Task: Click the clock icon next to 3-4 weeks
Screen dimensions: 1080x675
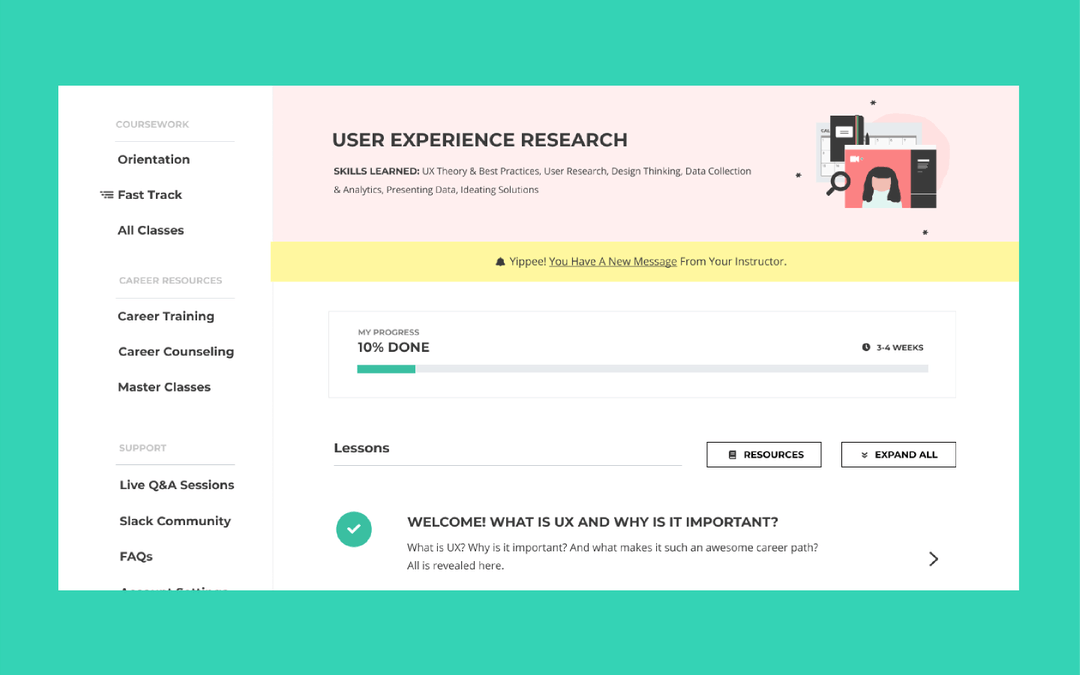Action: pos(866,347)
